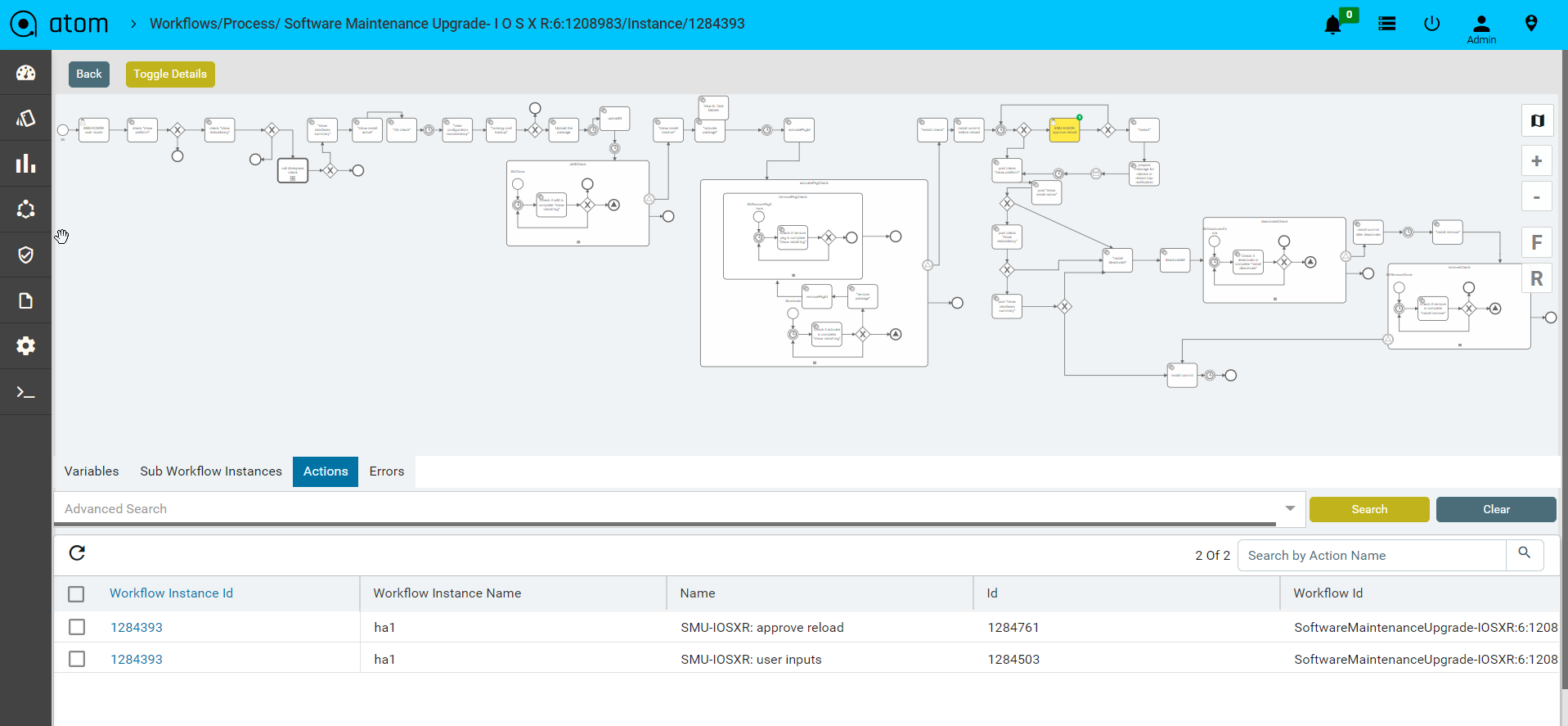Click the power logout icon
This screenshot has height=726, width=1568.
pos(1431,24)
